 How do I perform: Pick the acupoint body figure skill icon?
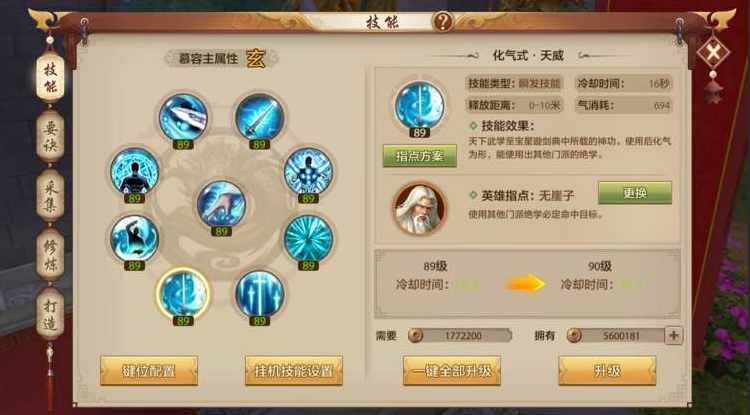point(309,171)
